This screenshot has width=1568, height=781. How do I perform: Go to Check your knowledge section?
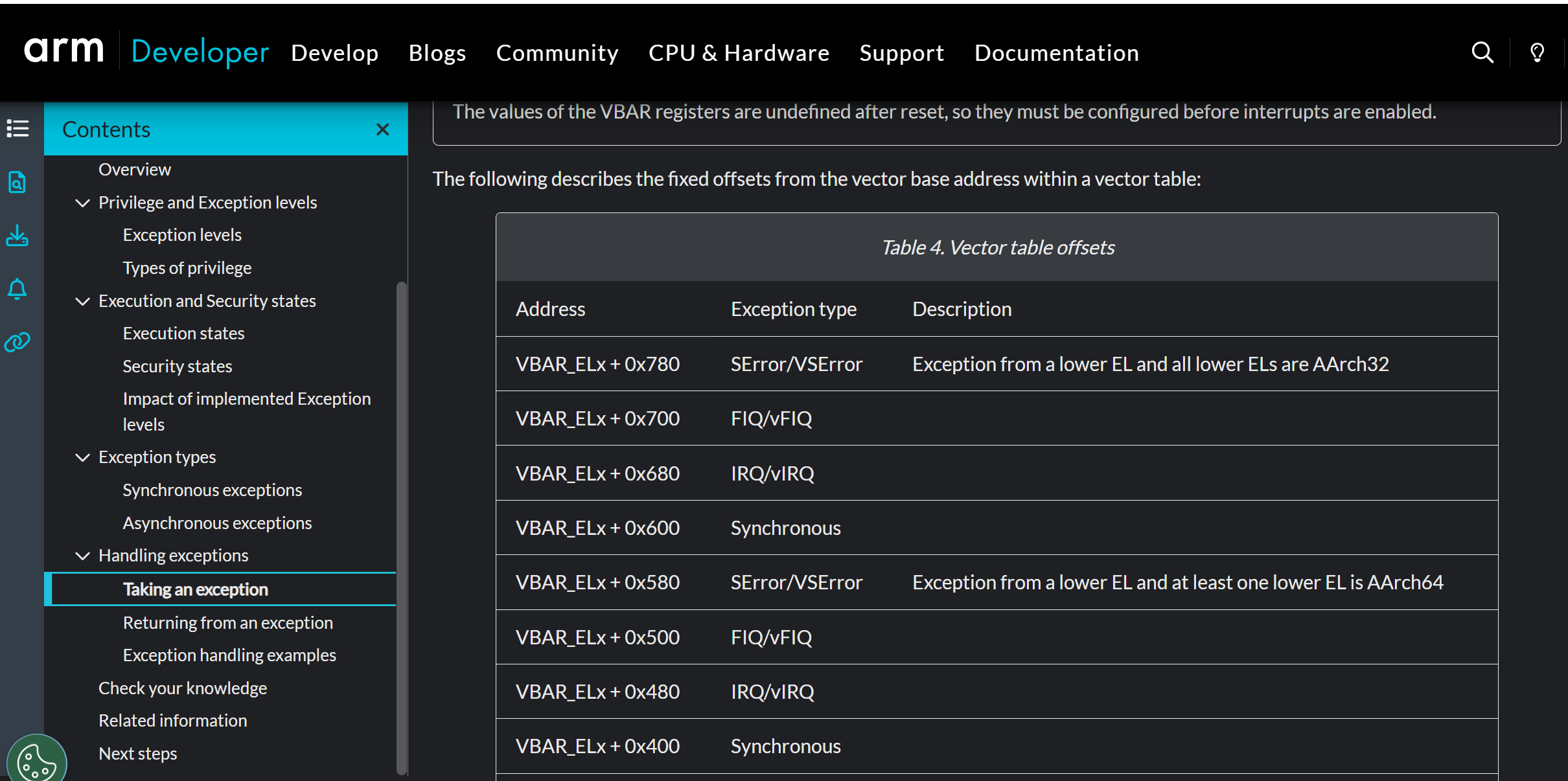click(182, 688)
